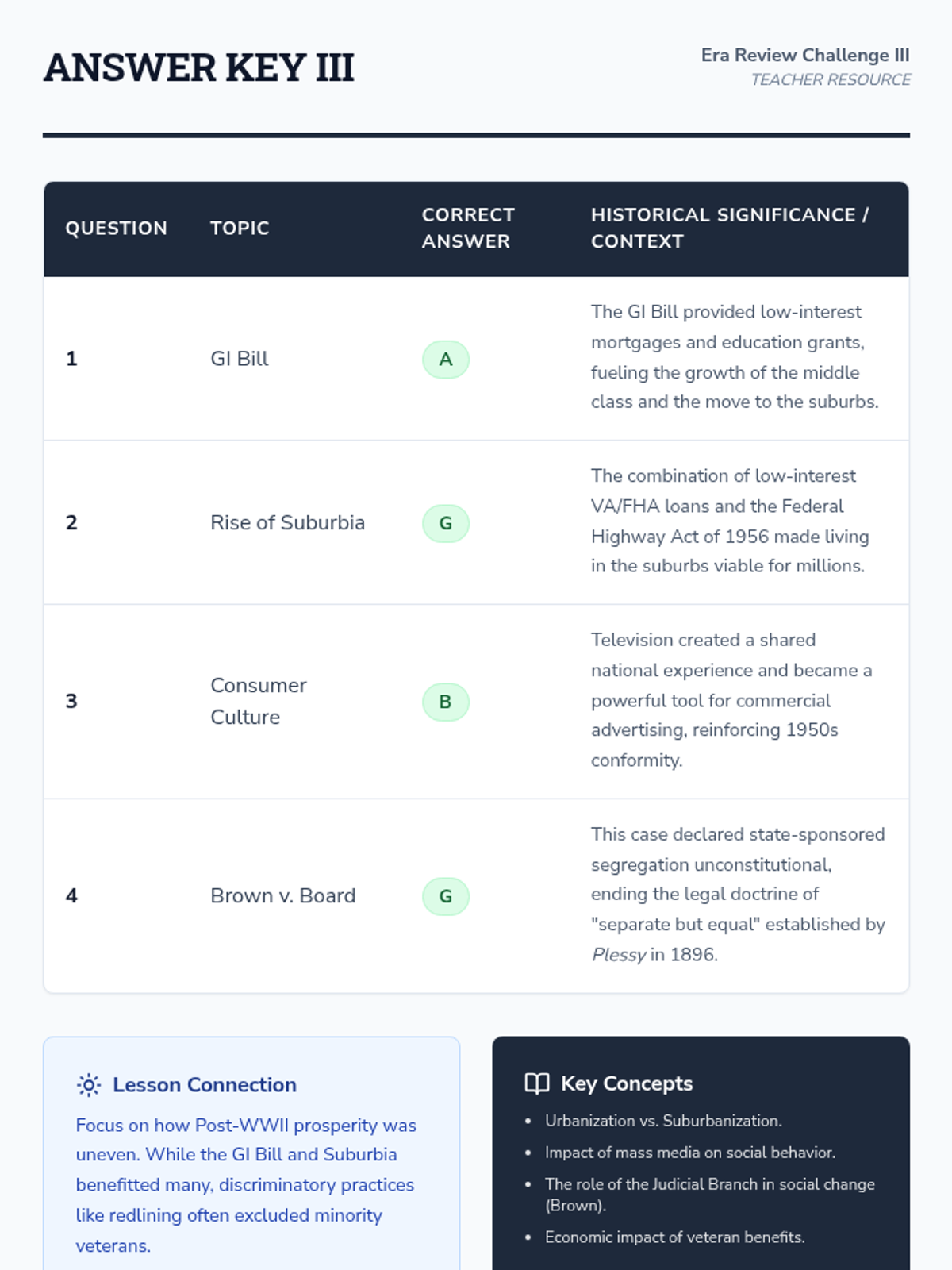
Task: Click the Lesson Connection heading
Action: coord(205,1085)
